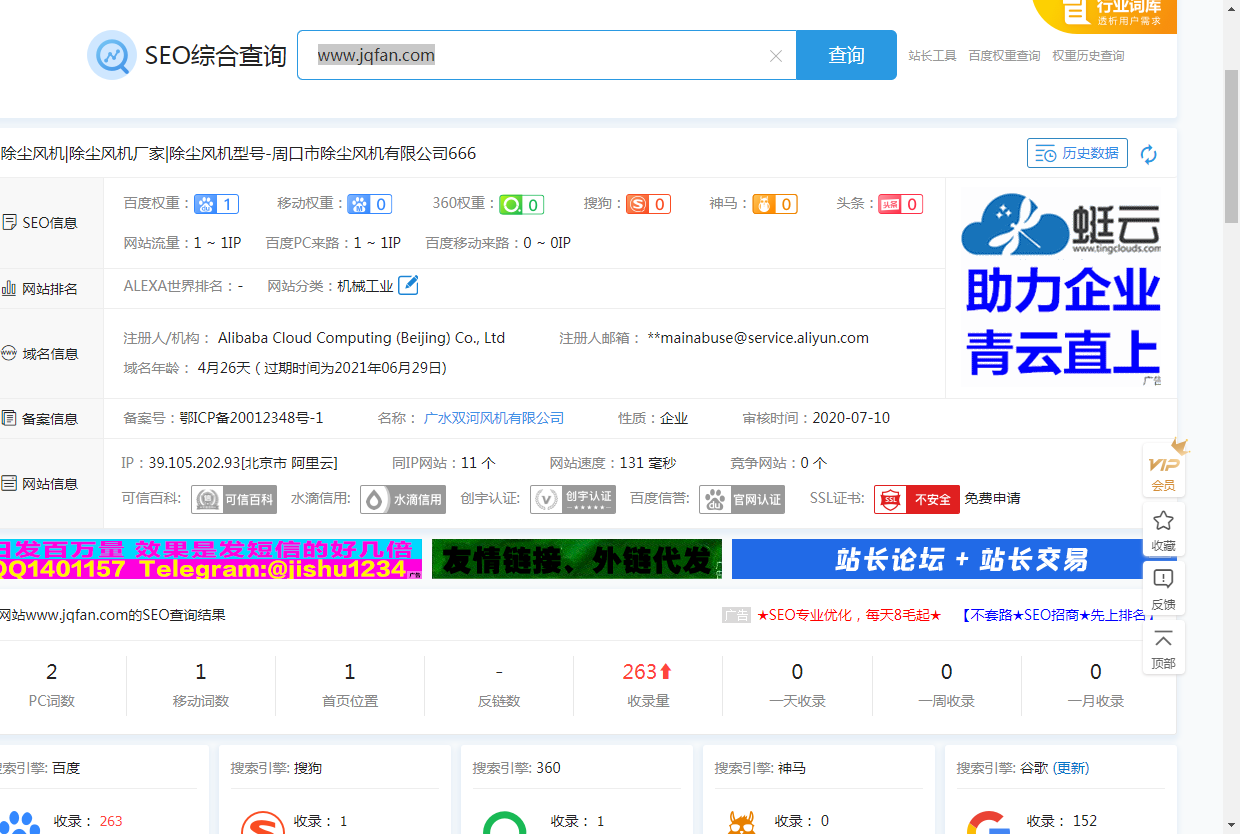Click the 历史数据 button
The image size is (1240, 834).
click(x=1077, y=153)
